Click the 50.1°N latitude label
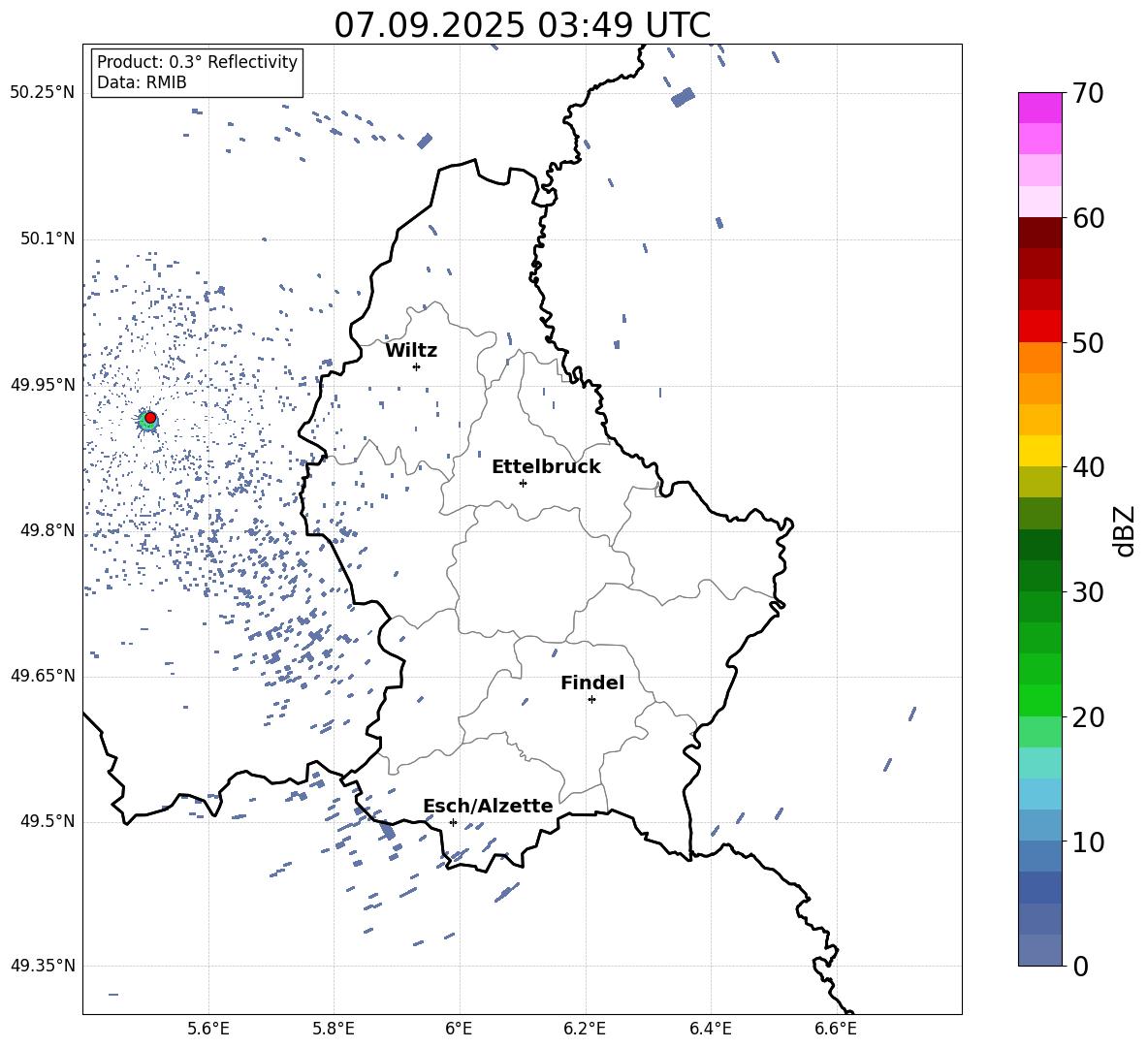Screen dimensions: 1148x1048 (x=47, y=238)
